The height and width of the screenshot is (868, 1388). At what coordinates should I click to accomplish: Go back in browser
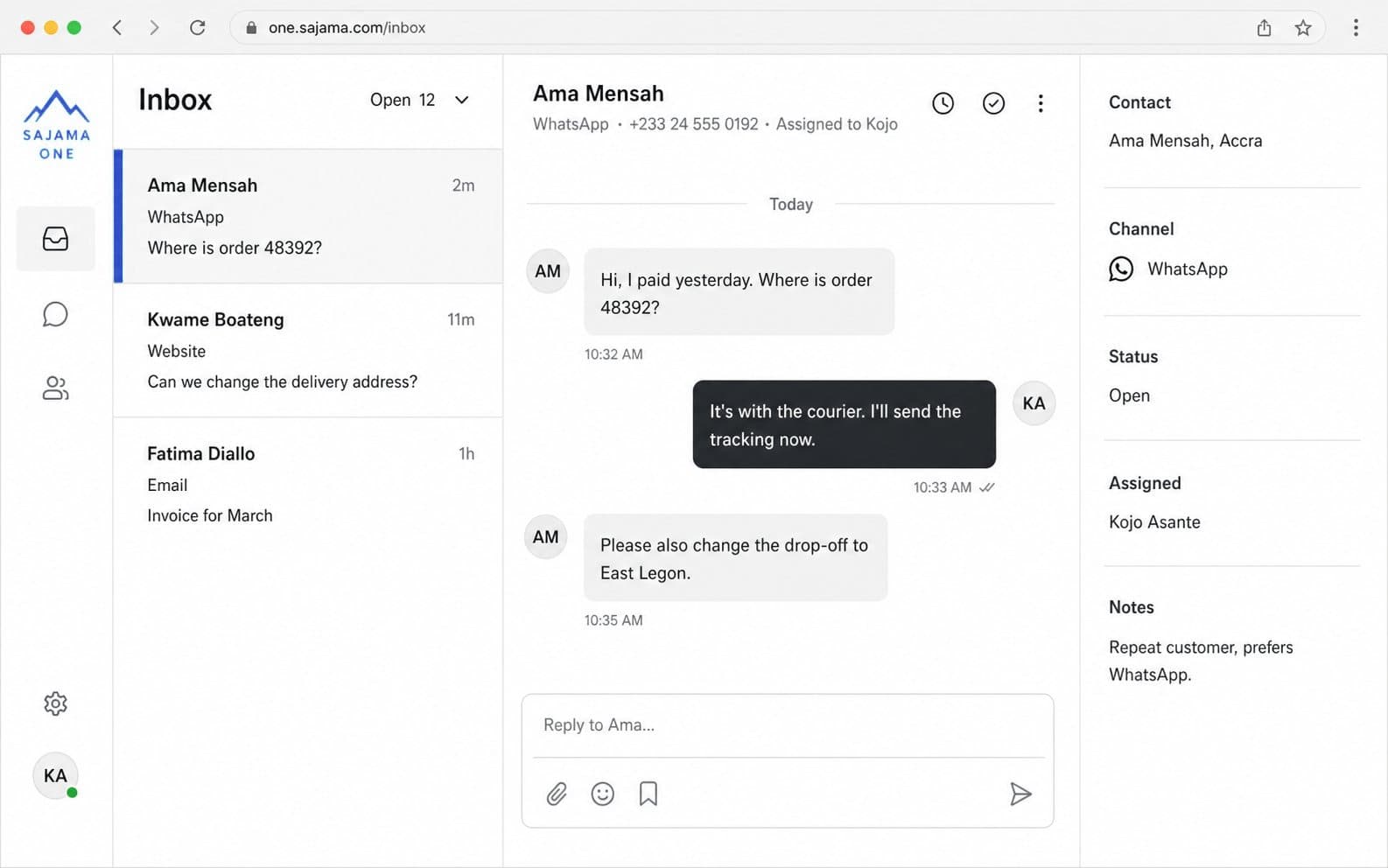[x=117, y=27]
